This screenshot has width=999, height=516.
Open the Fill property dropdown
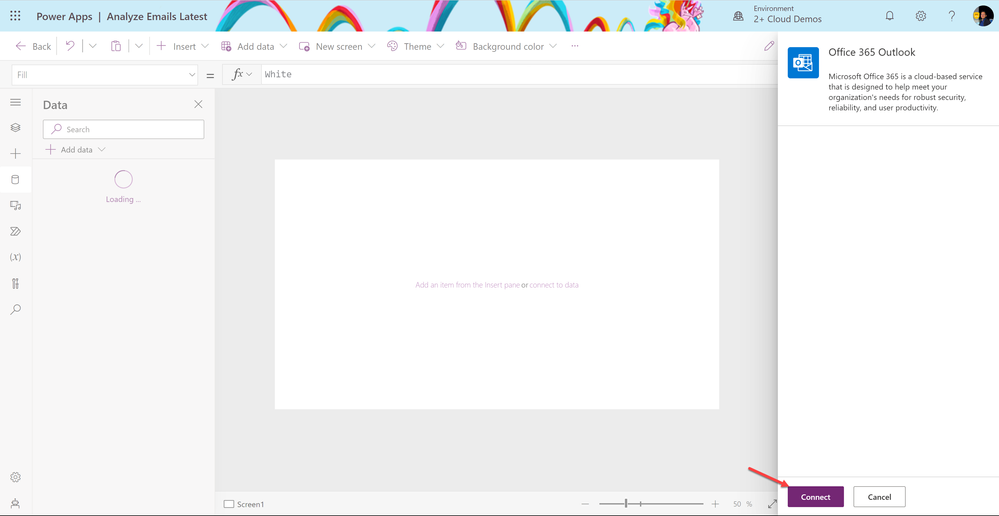click(x=104, y=75)
